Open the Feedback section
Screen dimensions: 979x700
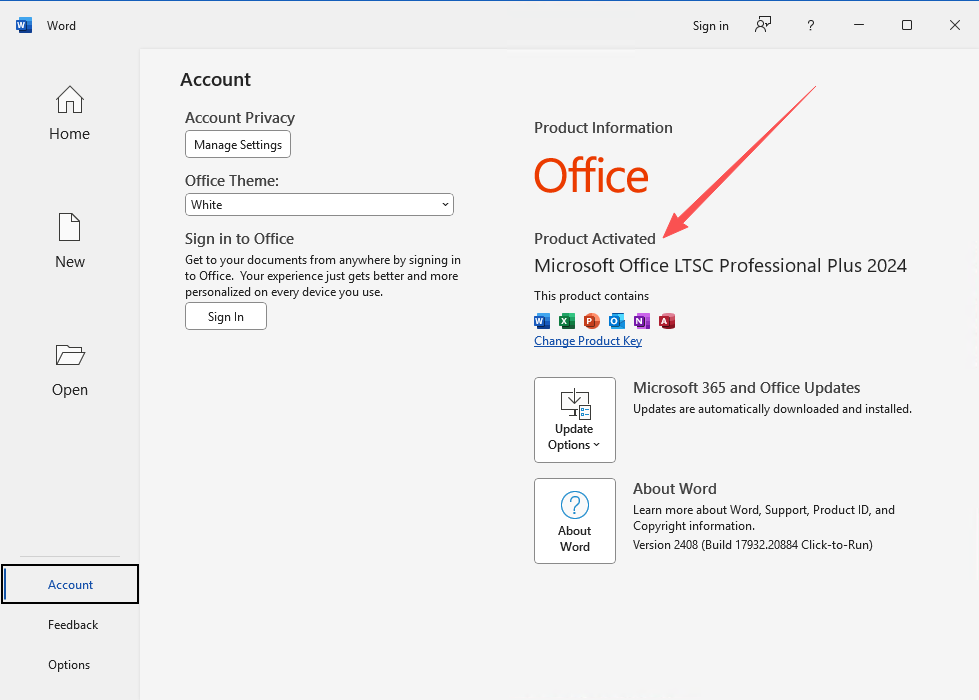pos(72,625)
